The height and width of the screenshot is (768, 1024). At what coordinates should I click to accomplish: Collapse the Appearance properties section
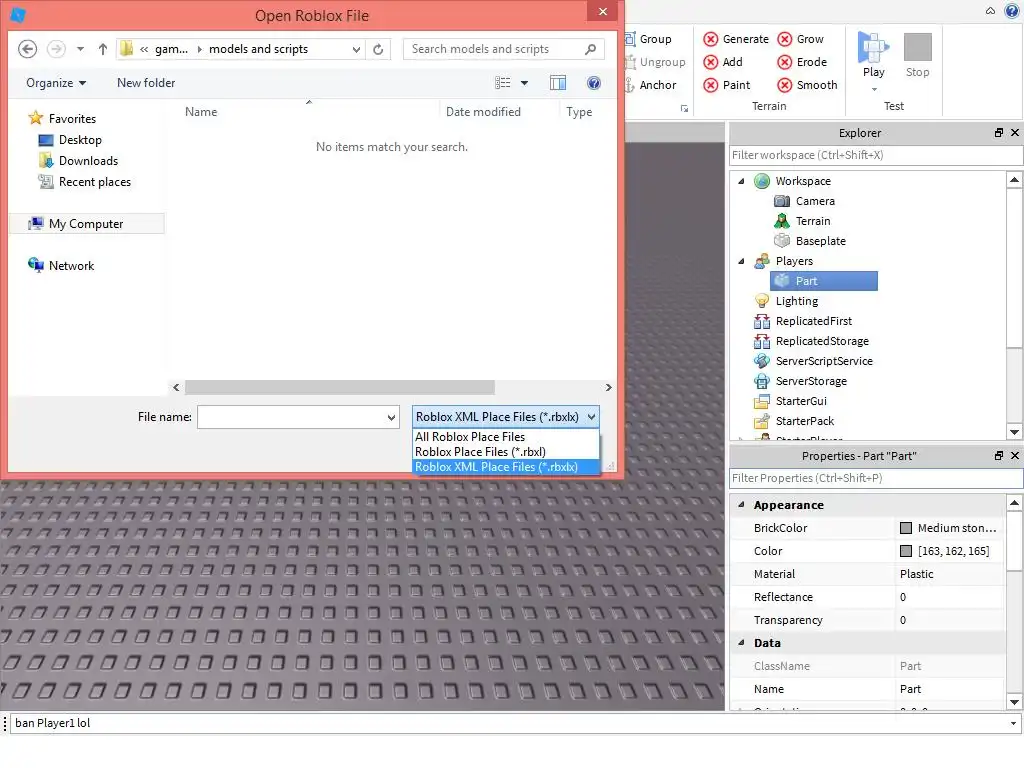pyautogui.click(x=741, y=505)
